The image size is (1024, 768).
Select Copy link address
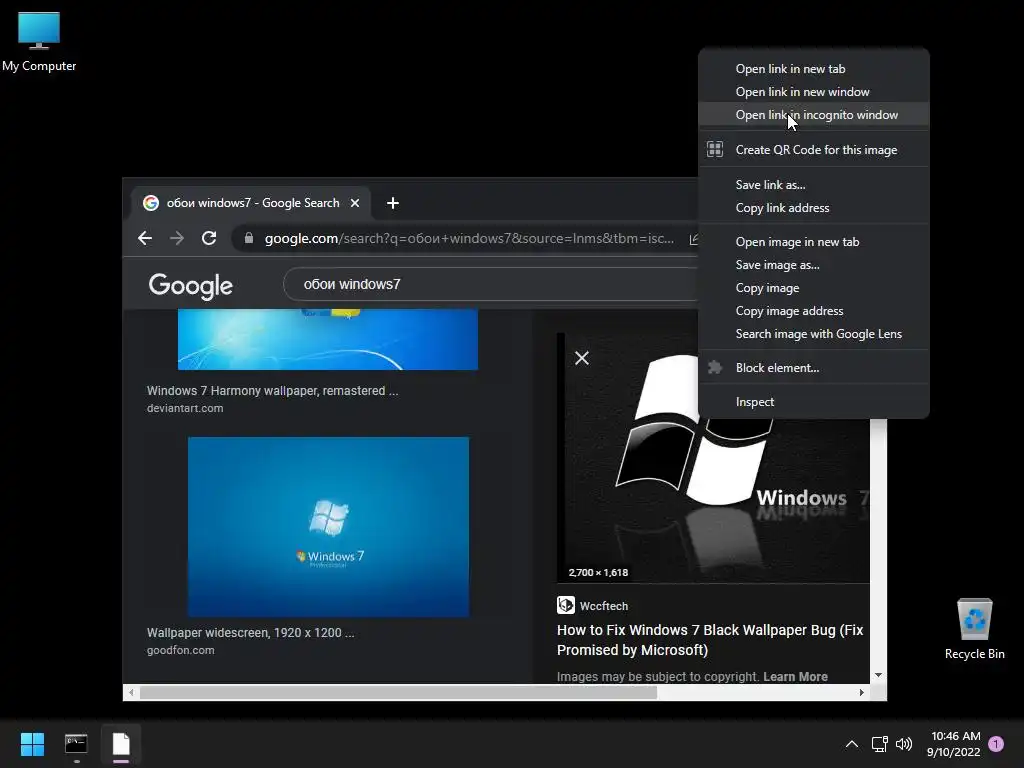pos(814,208)
